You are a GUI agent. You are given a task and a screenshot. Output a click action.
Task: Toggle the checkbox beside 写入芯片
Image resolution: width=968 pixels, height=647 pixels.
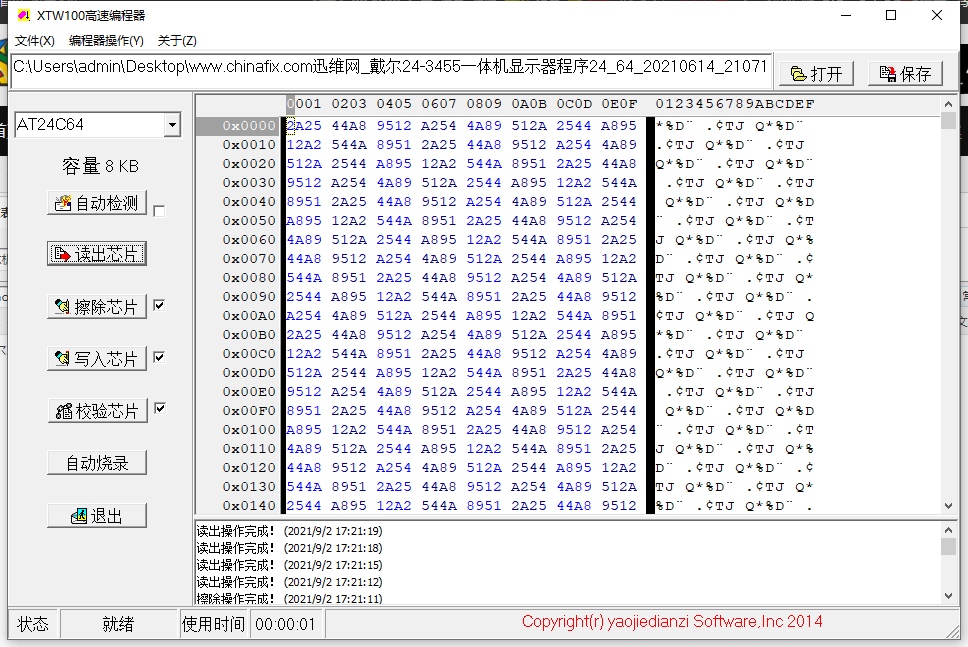tap(159, 357)
